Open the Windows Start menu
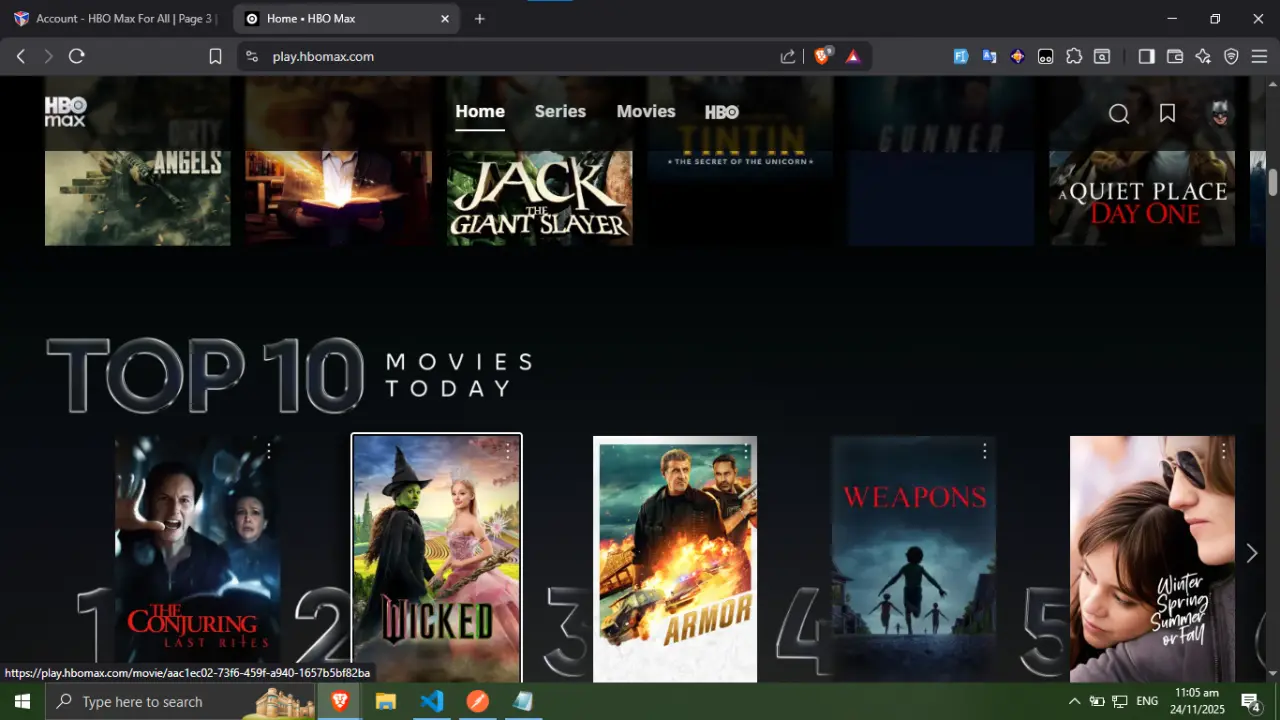Image resolution: width=1280 pixels, height=720 pixels. (22, 701)
